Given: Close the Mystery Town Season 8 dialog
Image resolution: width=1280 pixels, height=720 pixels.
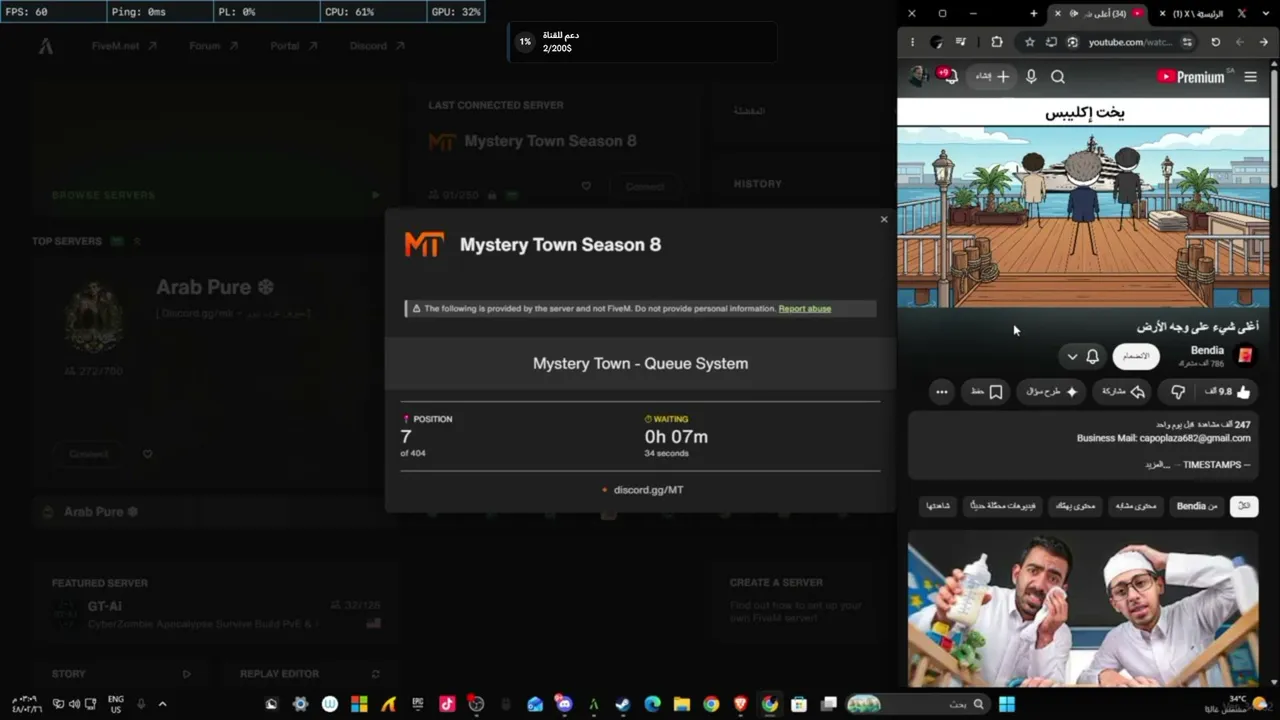Looking at the screenshot, I should click(x=884, y=219).
